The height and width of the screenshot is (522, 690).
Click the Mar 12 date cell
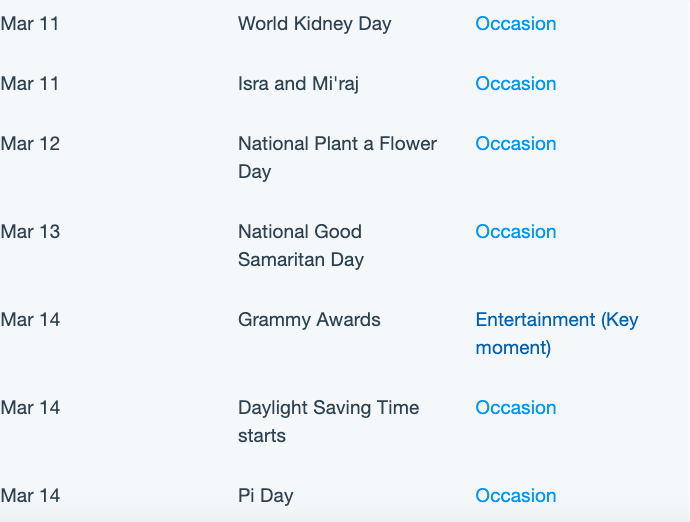coord(30,144)
